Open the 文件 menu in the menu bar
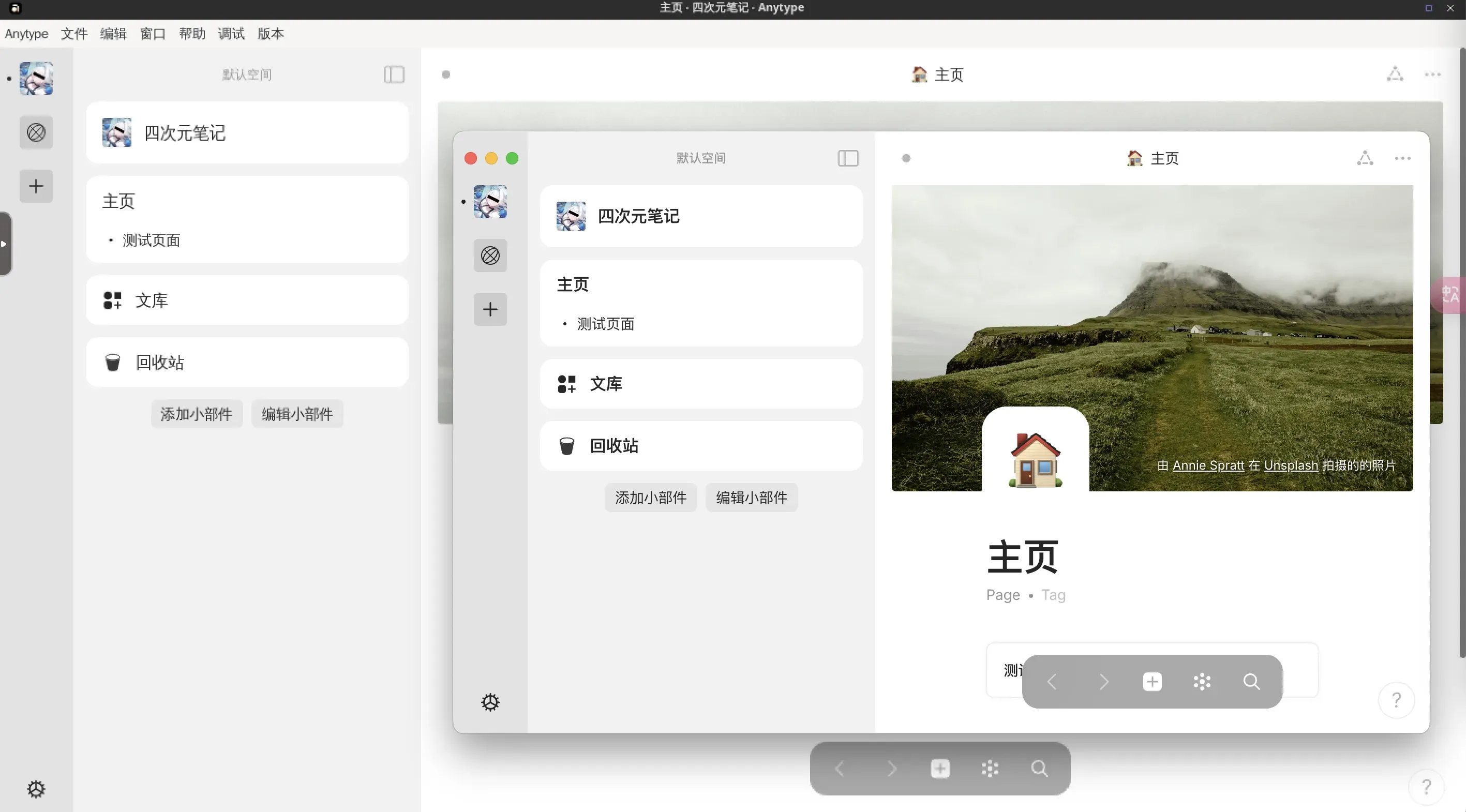The width and height of the screenshot is (1466, 812). (74, 34)
